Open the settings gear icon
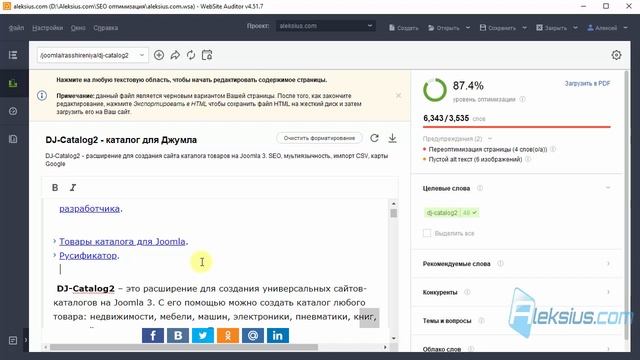The image size is (640, 360). click(616, 55)
